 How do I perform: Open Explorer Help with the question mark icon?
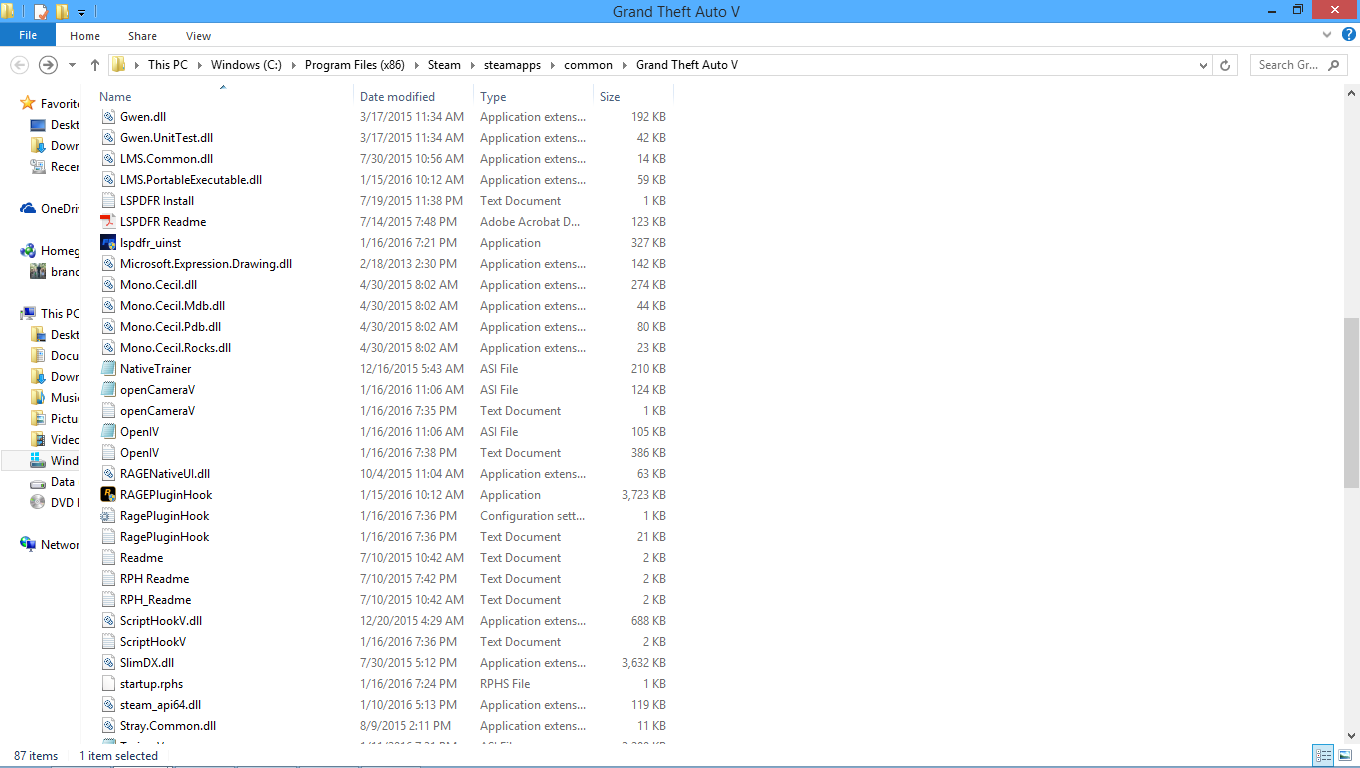click(1349, 35)
